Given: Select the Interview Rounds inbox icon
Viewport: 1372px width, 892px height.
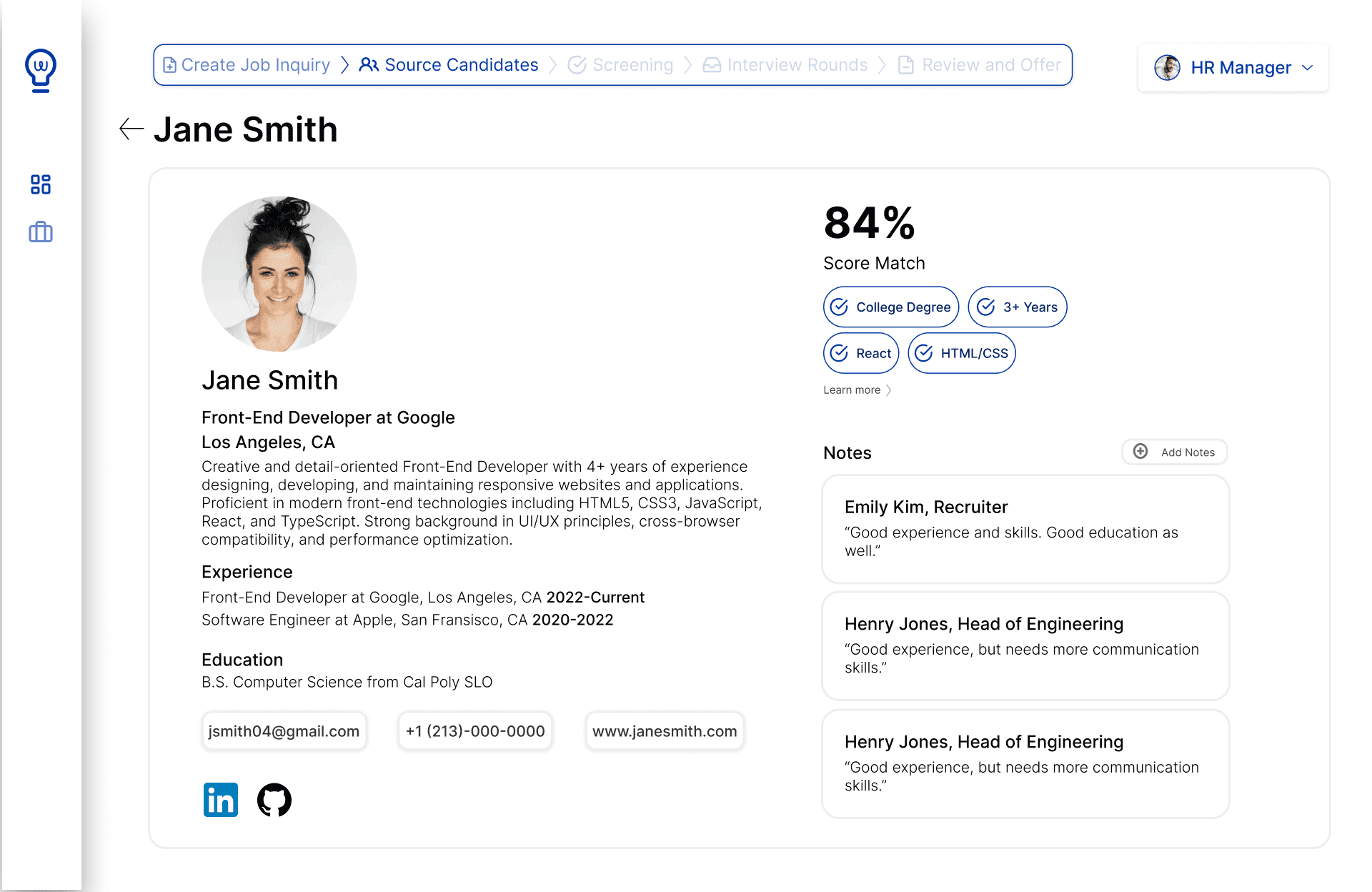Looking at the screenshot, I should tap(712, 64).
